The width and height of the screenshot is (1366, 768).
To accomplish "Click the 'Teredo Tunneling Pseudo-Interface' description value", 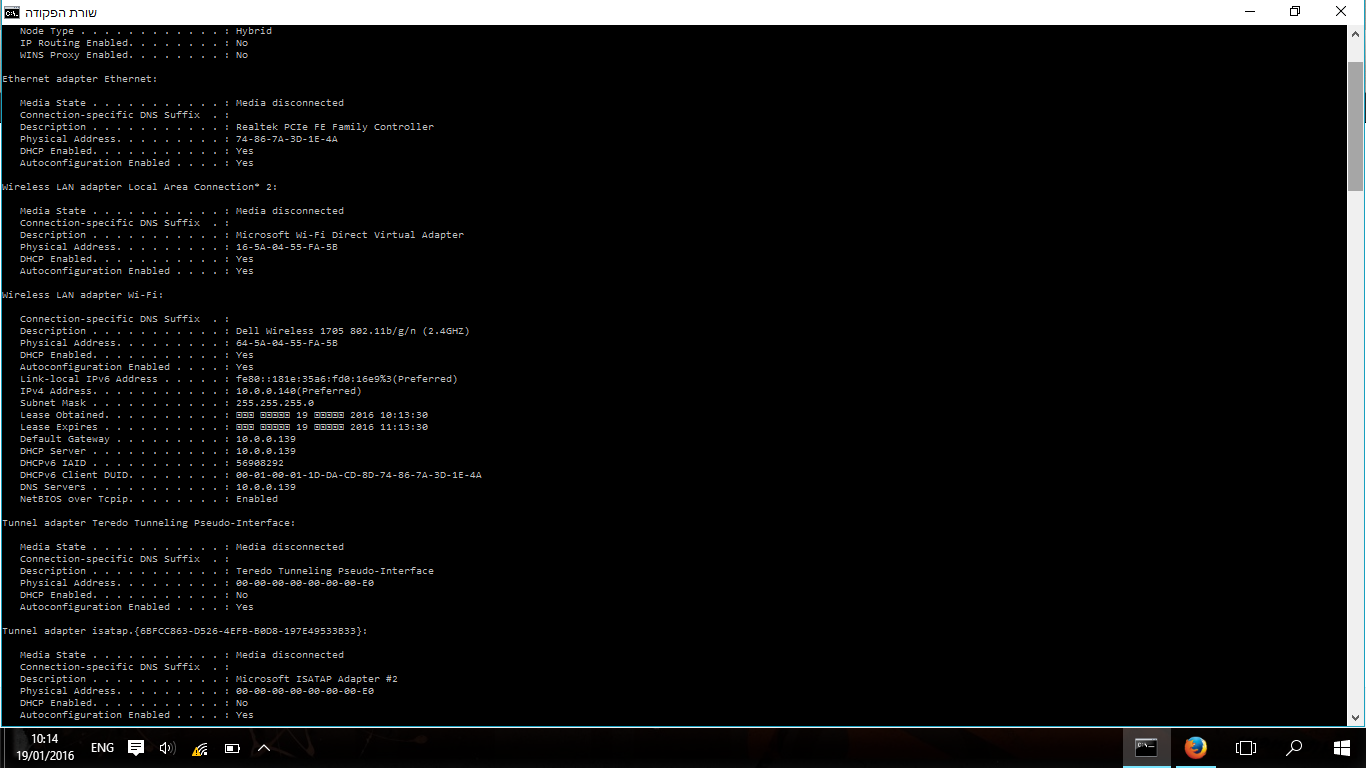I will pos(335,571).
